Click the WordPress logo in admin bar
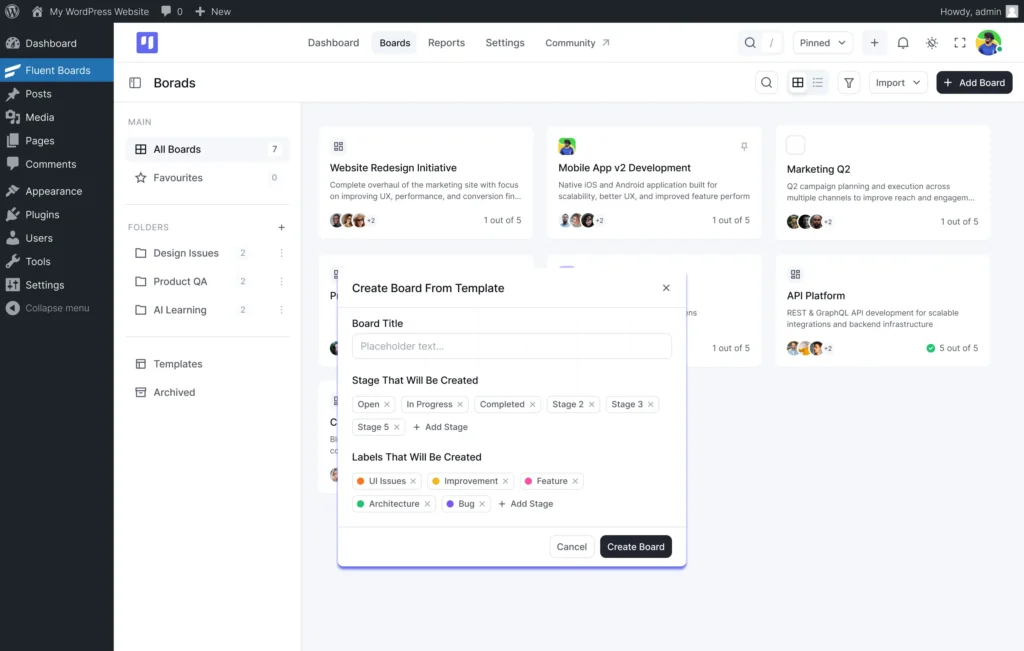Image resolution: width=1024 pixels, height=651 pixels. click(x=12, y=11)
